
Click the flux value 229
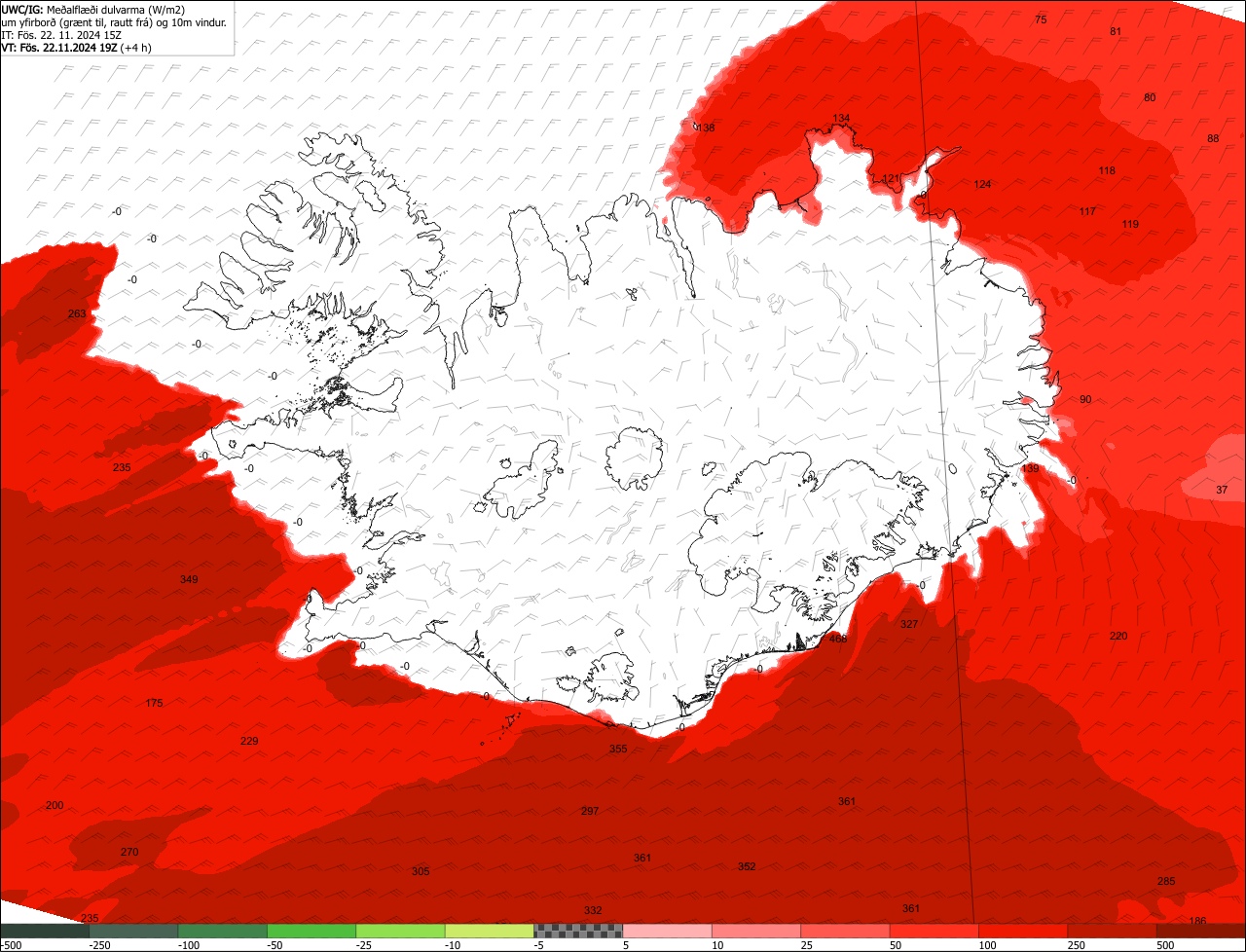pos(249,741)
